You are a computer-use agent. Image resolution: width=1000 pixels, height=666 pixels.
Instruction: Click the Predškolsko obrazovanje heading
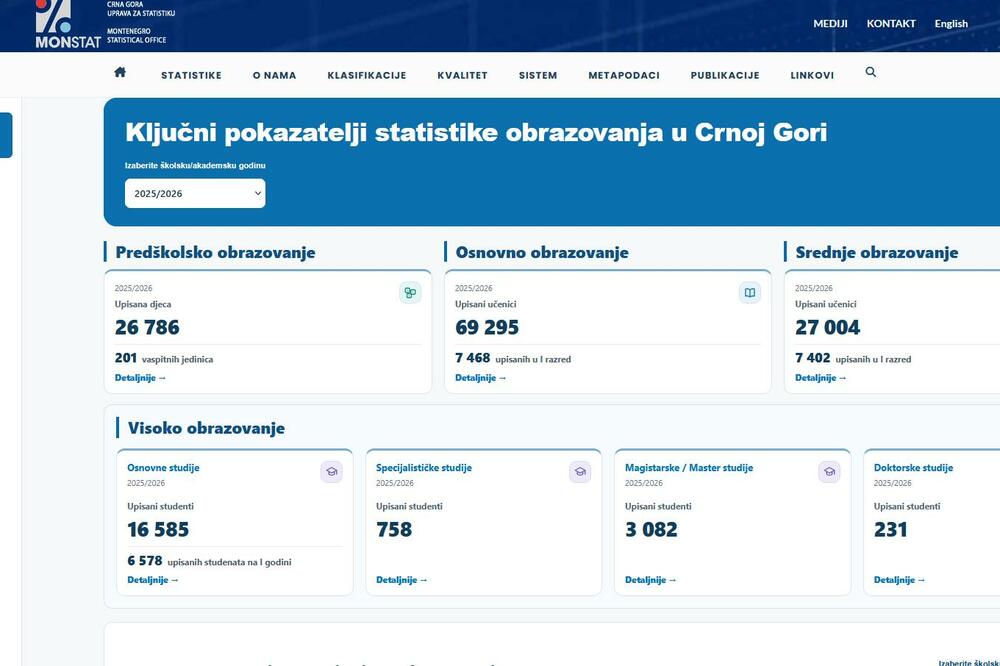(216, 253)
